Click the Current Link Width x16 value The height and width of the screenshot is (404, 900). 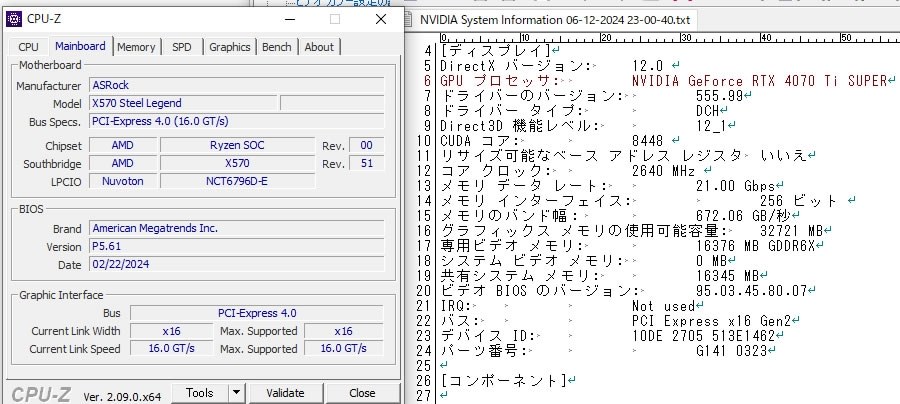pyautogui.click(x=171, y=331)
